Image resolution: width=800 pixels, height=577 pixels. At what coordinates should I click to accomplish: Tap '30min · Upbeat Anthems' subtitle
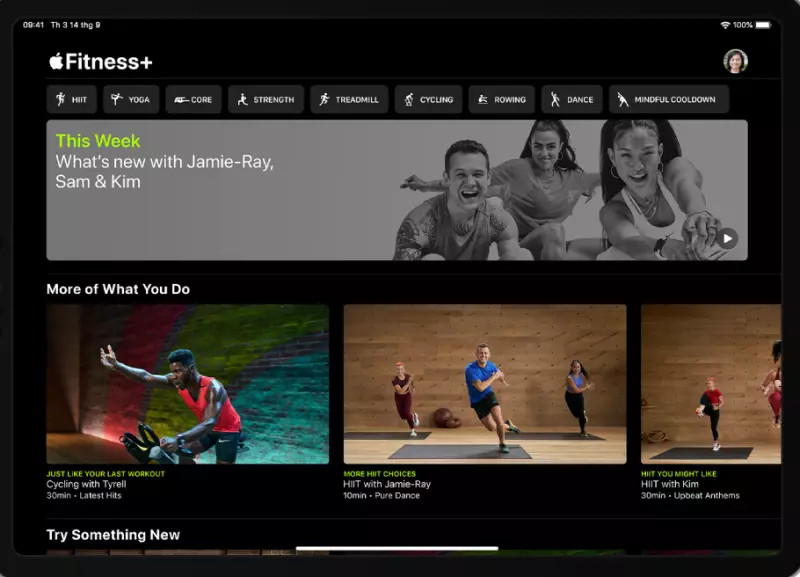[x=690, y=495]
